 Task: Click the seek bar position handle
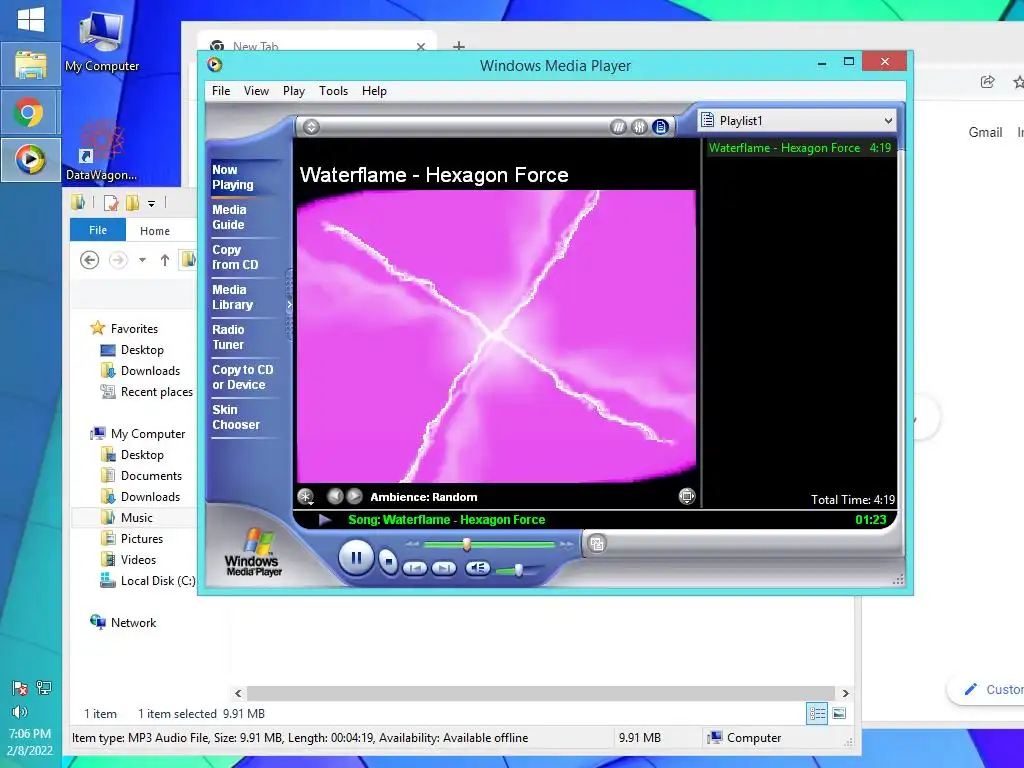[466, 544]
